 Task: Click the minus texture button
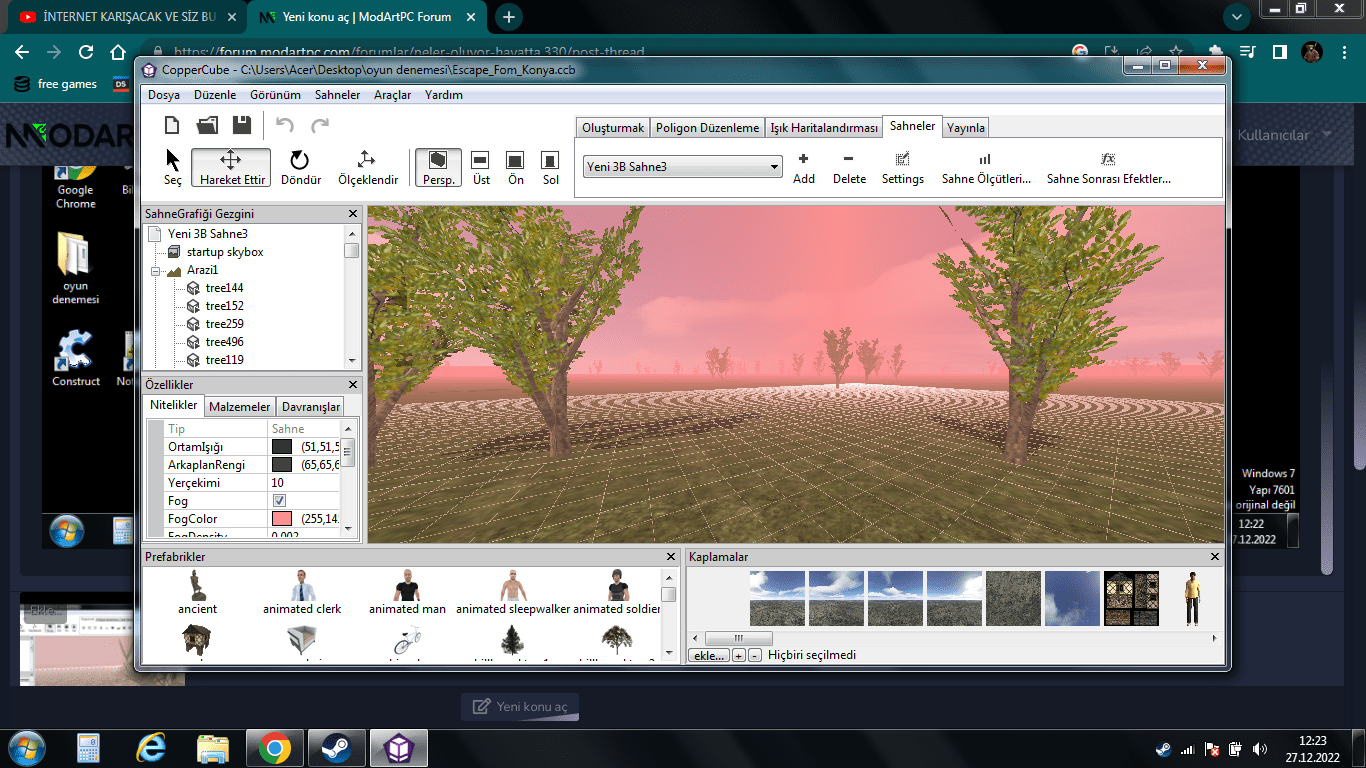754,656
